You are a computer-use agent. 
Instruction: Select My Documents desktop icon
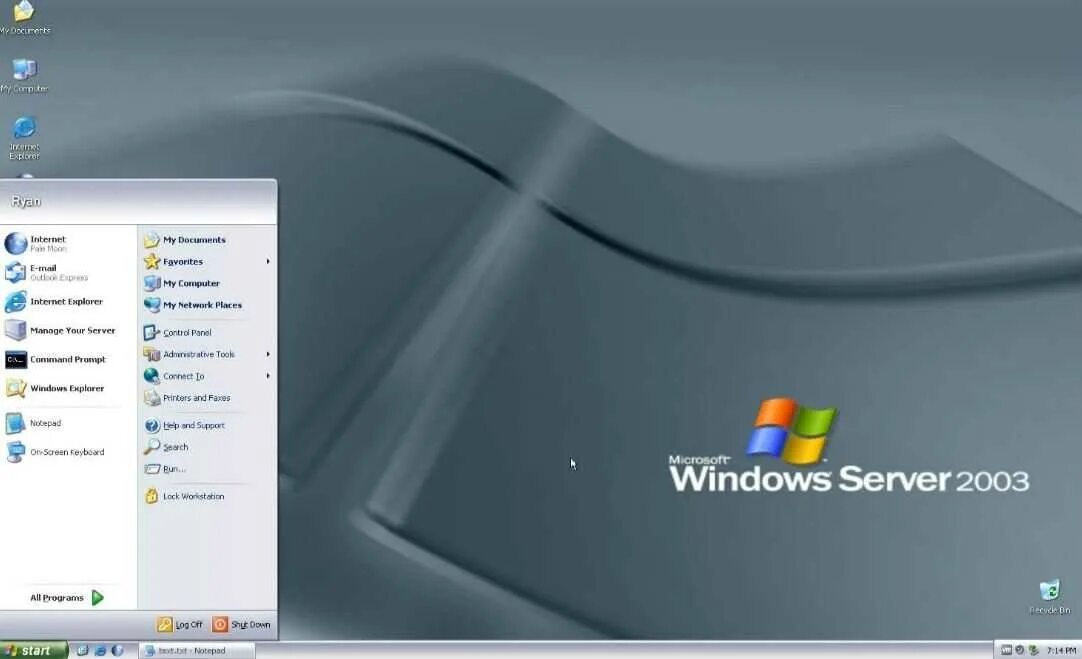point(24,18)
